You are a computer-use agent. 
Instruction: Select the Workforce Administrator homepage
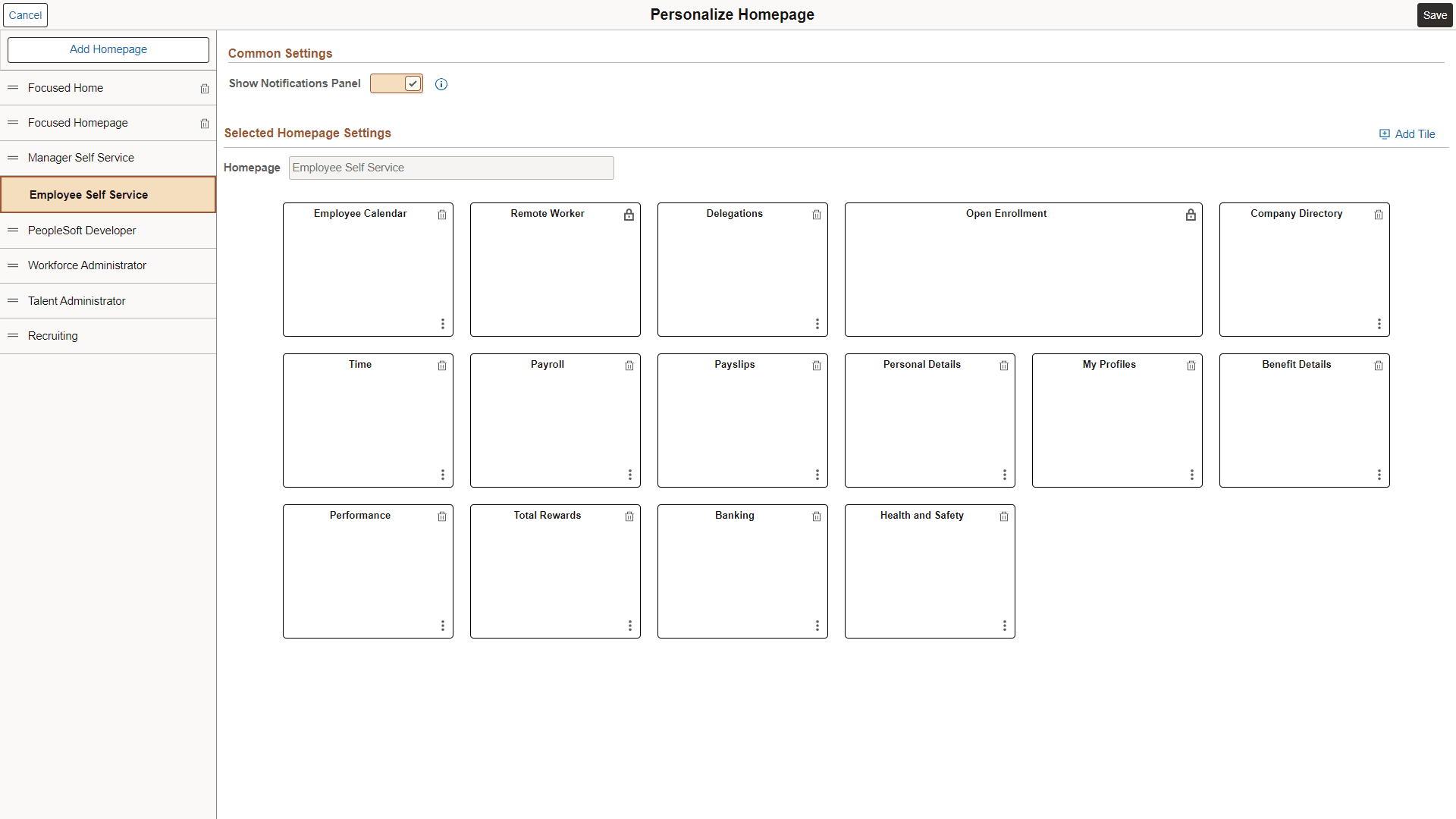click(86, 265)
